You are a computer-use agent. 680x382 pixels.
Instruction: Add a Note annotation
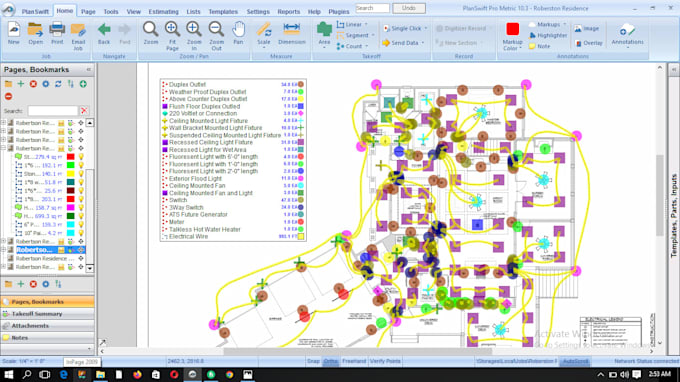[539, 46]
